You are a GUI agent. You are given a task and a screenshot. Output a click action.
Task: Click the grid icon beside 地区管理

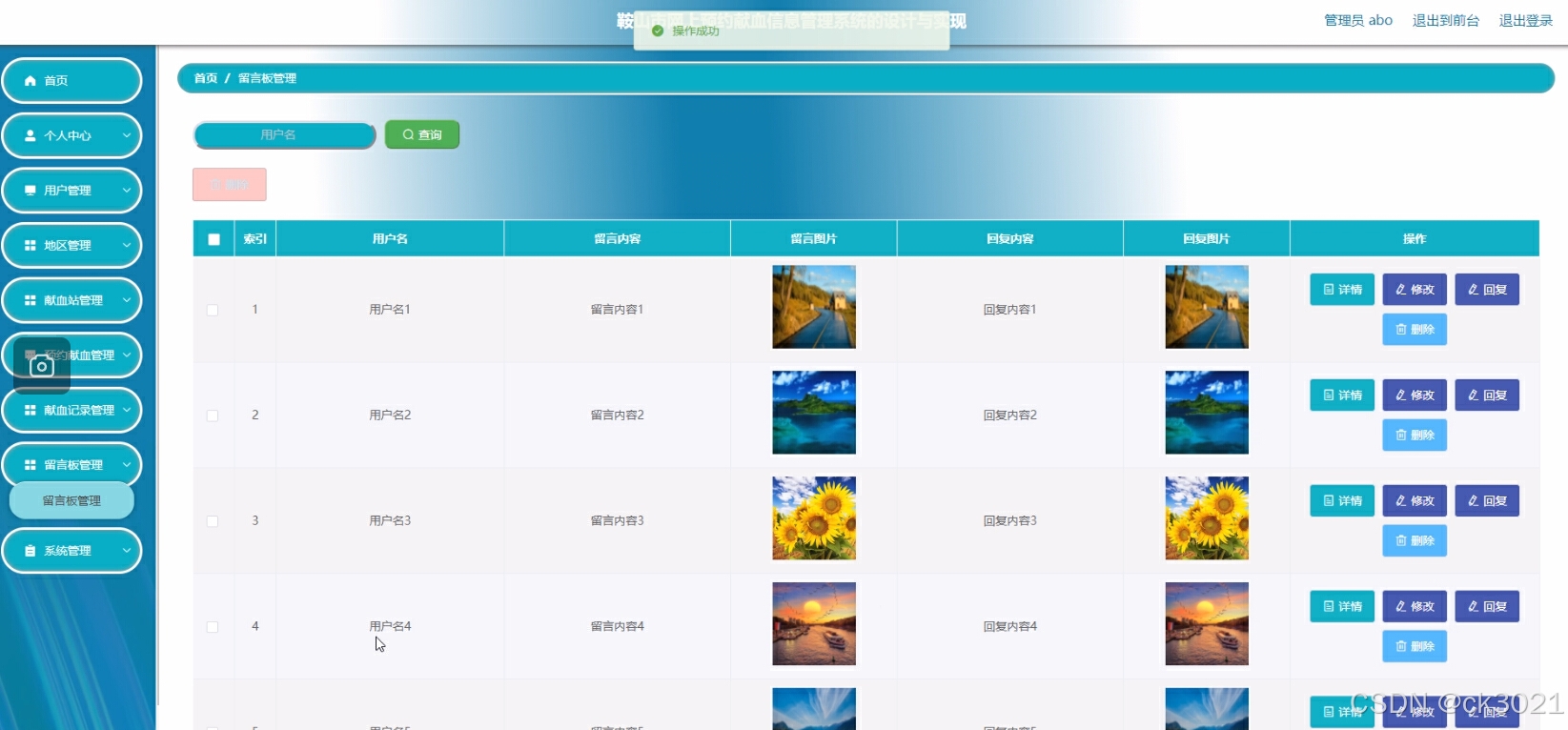31,246
